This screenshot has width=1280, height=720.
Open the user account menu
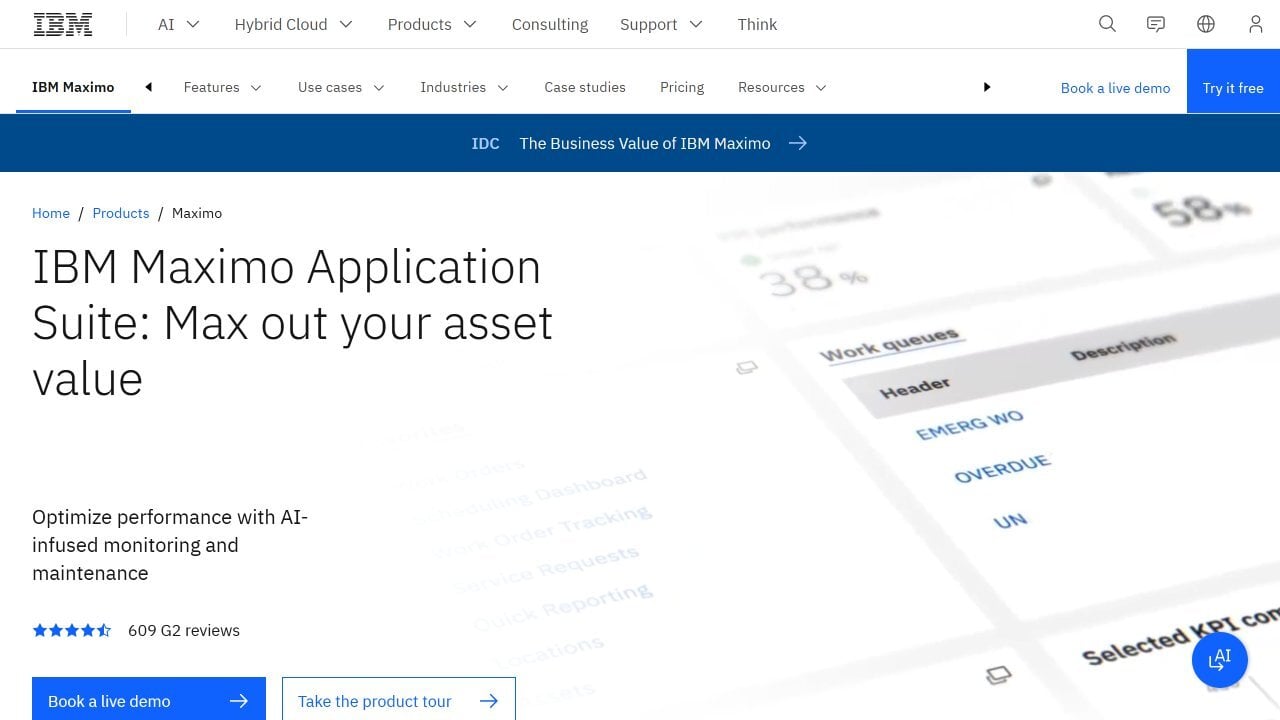pos(1256,24)
